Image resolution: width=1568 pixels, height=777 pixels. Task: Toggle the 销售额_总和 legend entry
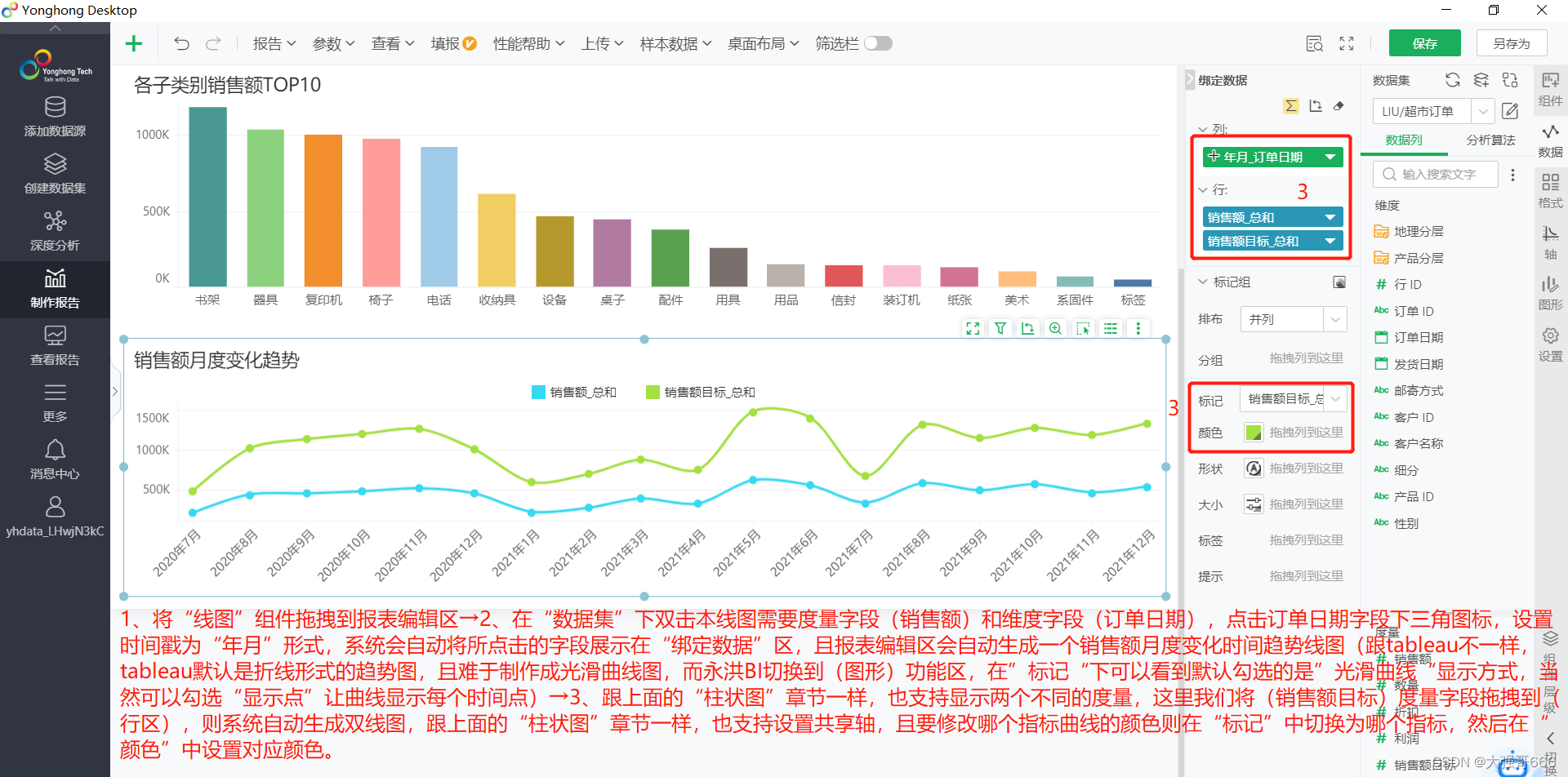(x=573, y=393)
